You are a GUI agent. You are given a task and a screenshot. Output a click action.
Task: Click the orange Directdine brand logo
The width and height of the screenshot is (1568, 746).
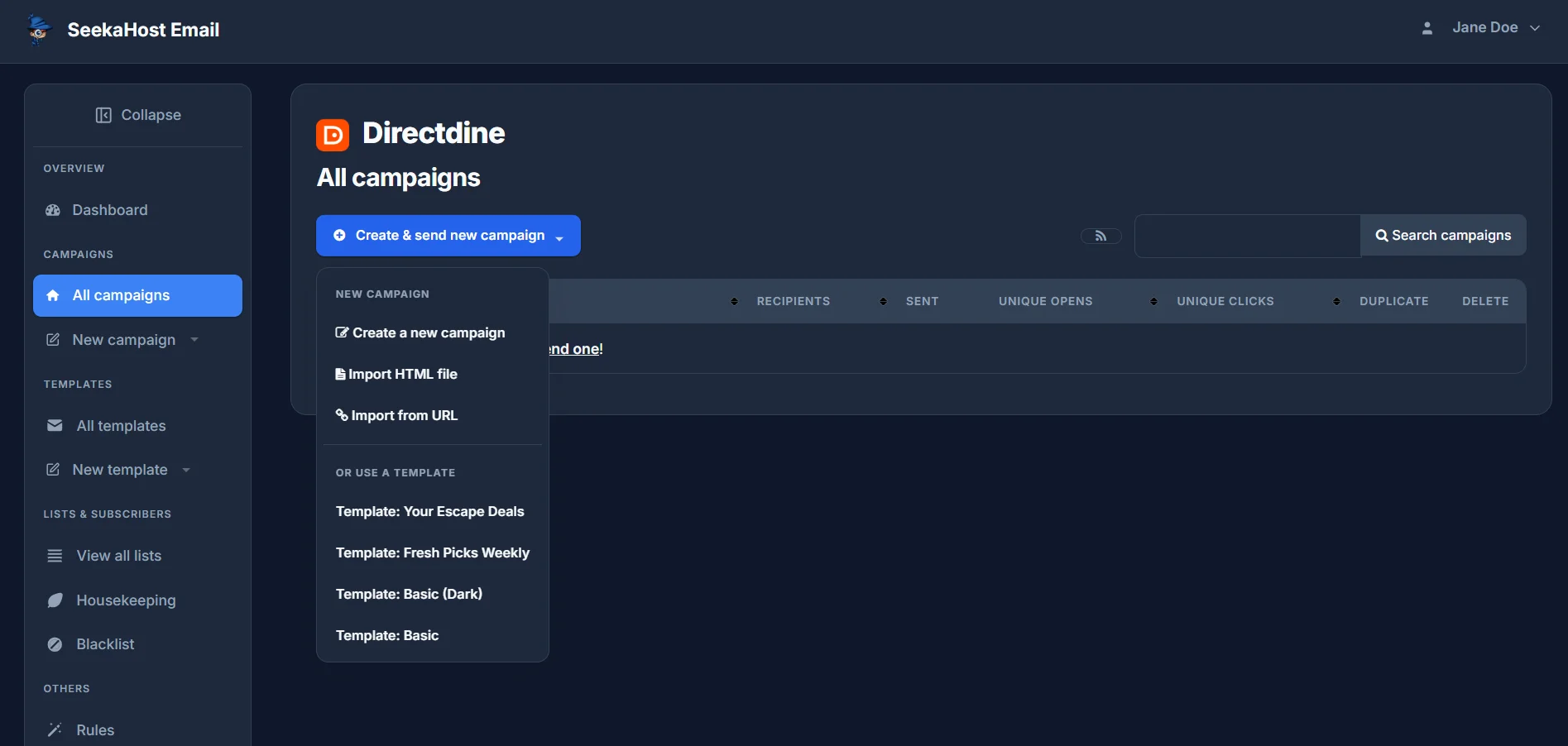(333, 135)
